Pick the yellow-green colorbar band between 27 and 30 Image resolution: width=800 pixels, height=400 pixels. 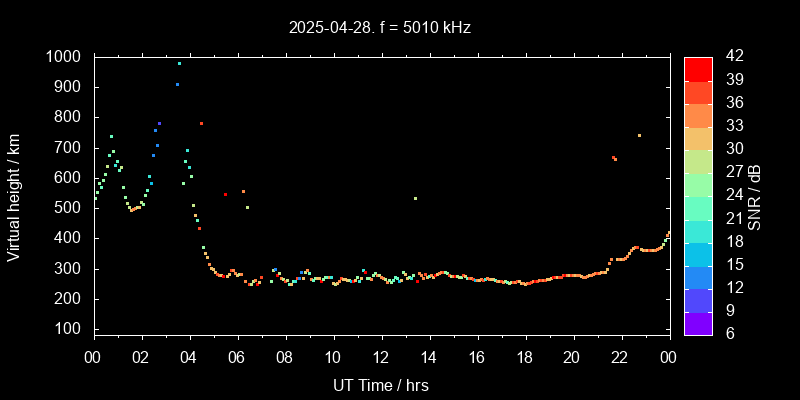pyautogui.click(x=698, y=160)
